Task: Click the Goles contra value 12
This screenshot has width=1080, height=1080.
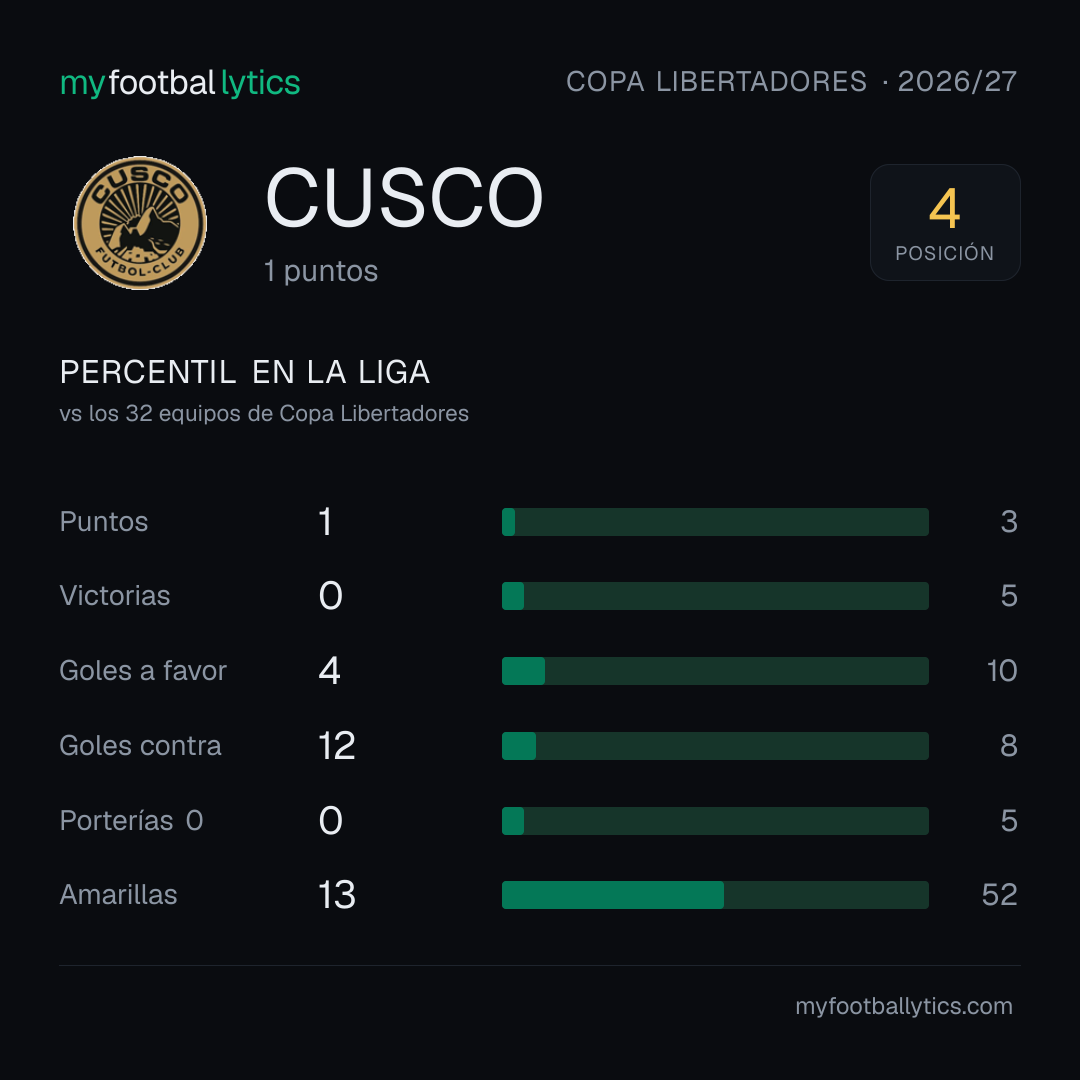Action: [337, 746]
